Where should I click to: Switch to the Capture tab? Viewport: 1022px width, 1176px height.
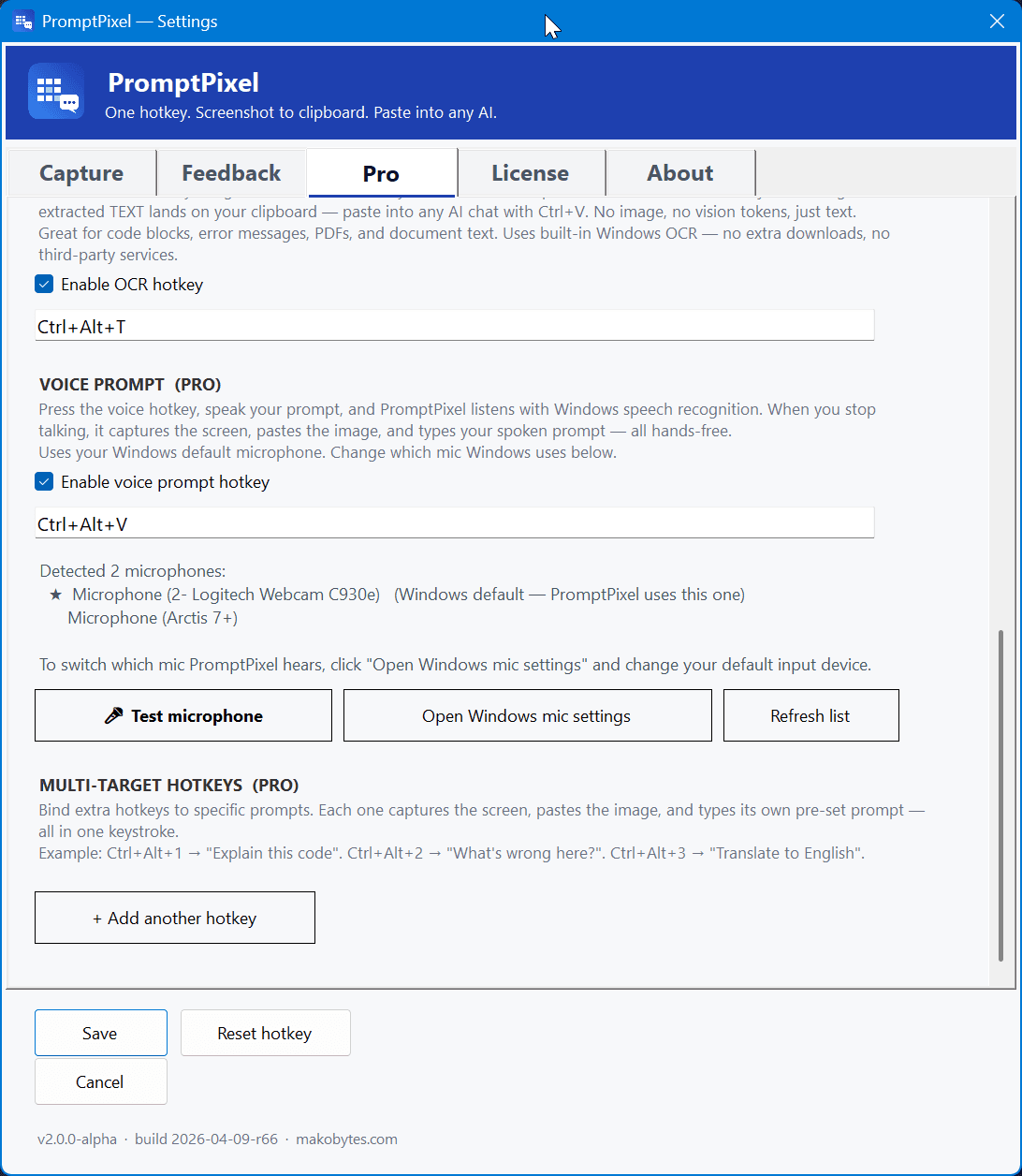point(80,172)
